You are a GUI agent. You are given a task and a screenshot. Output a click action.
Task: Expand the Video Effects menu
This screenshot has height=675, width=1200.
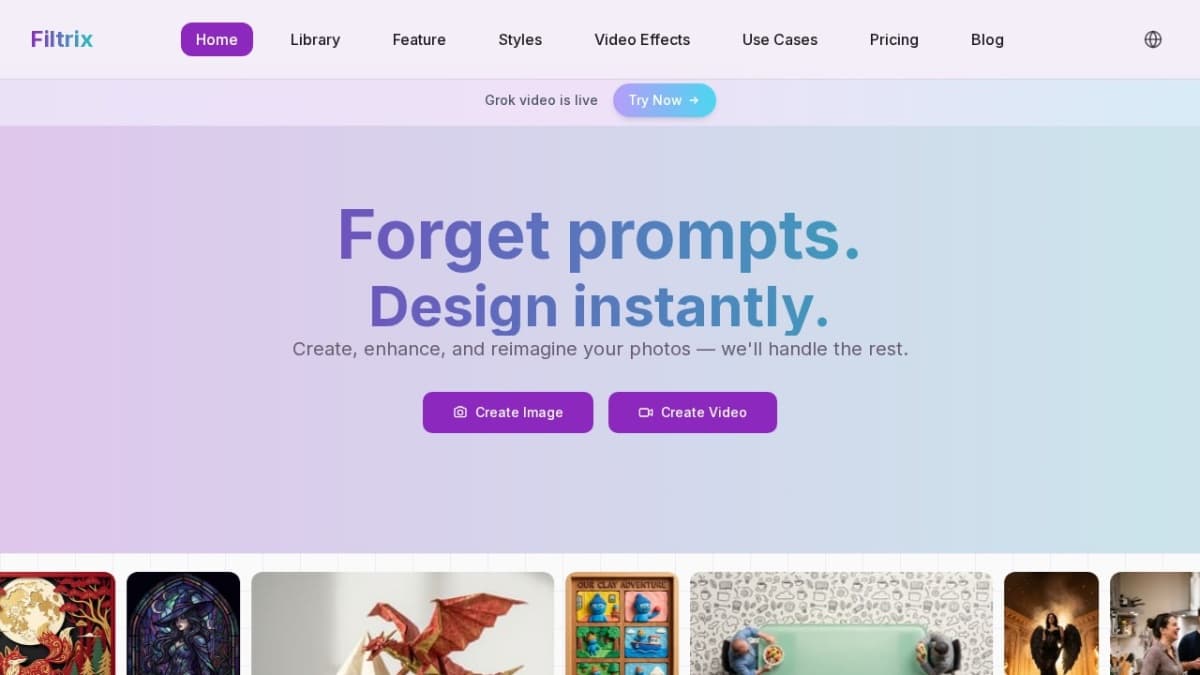(x=642, y=40)
